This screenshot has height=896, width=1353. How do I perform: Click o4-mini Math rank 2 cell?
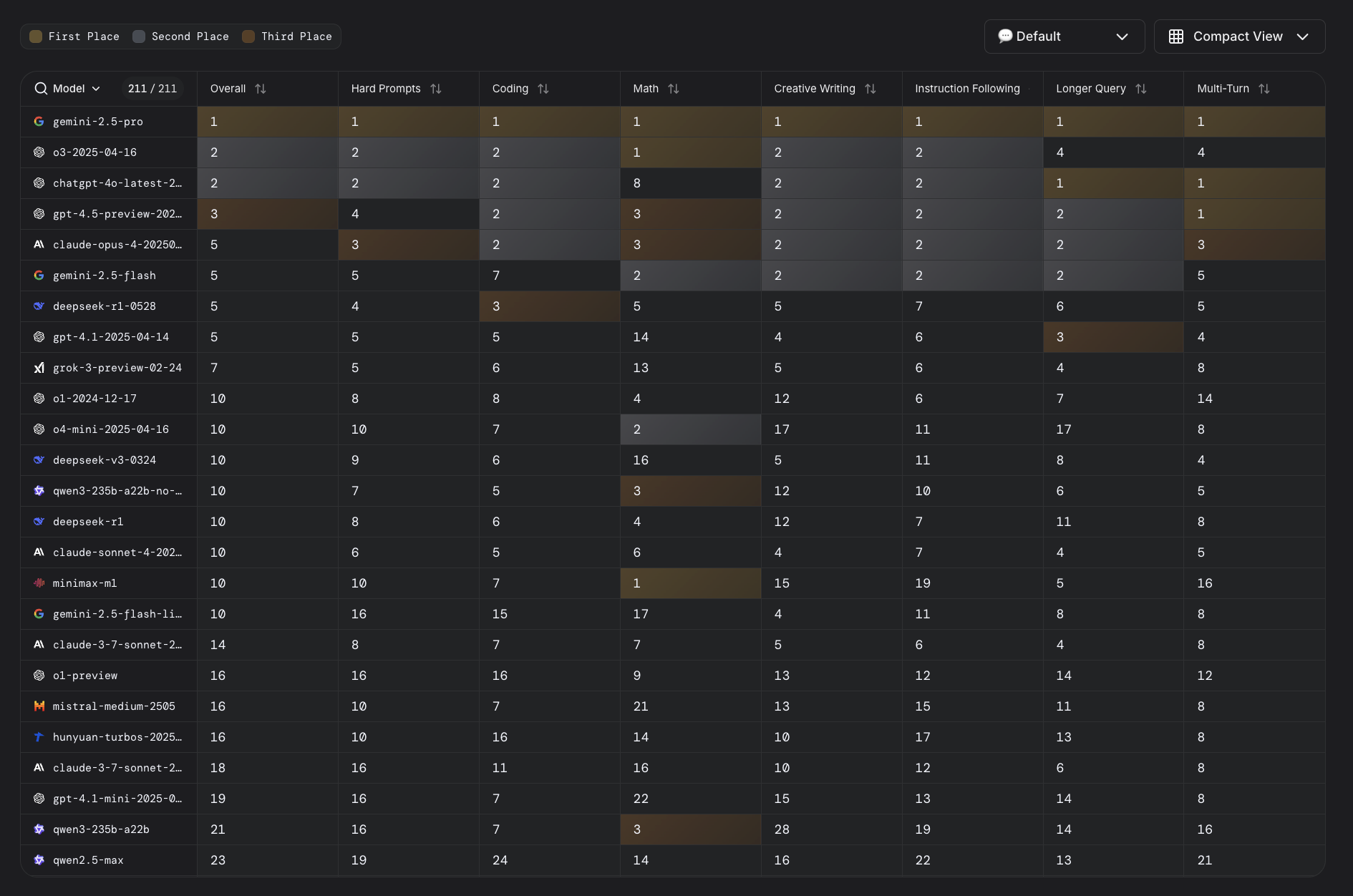click(690, 429)
